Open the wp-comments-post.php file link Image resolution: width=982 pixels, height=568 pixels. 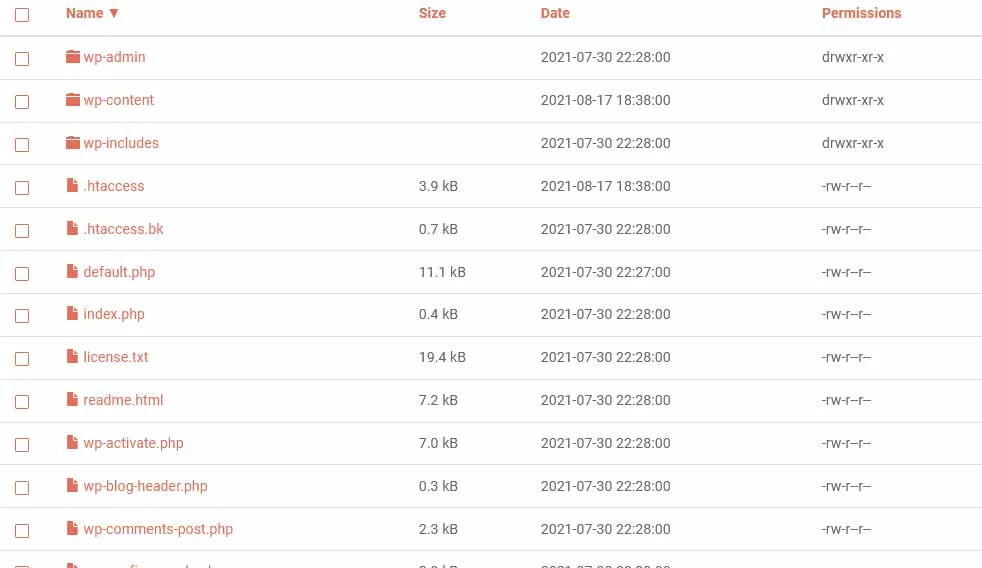point(158,529)
